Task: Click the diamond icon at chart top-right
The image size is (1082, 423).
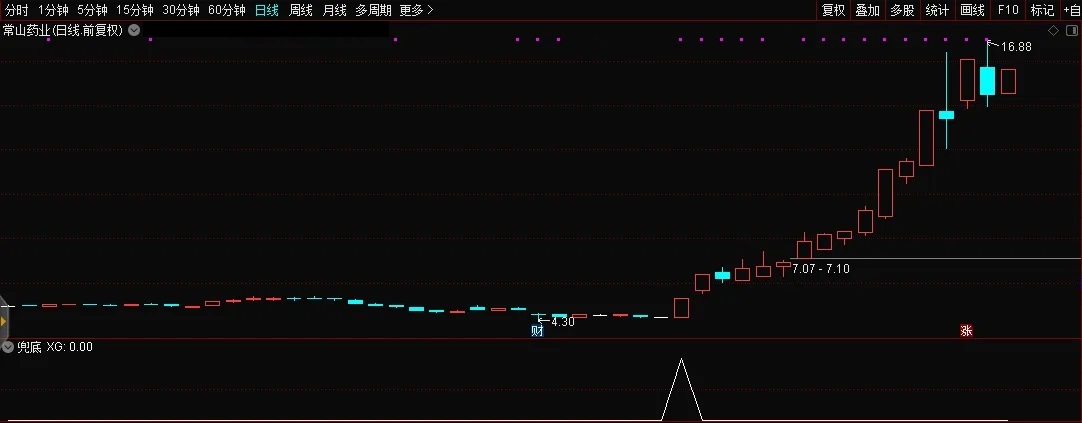Action: pos(1053,30)
